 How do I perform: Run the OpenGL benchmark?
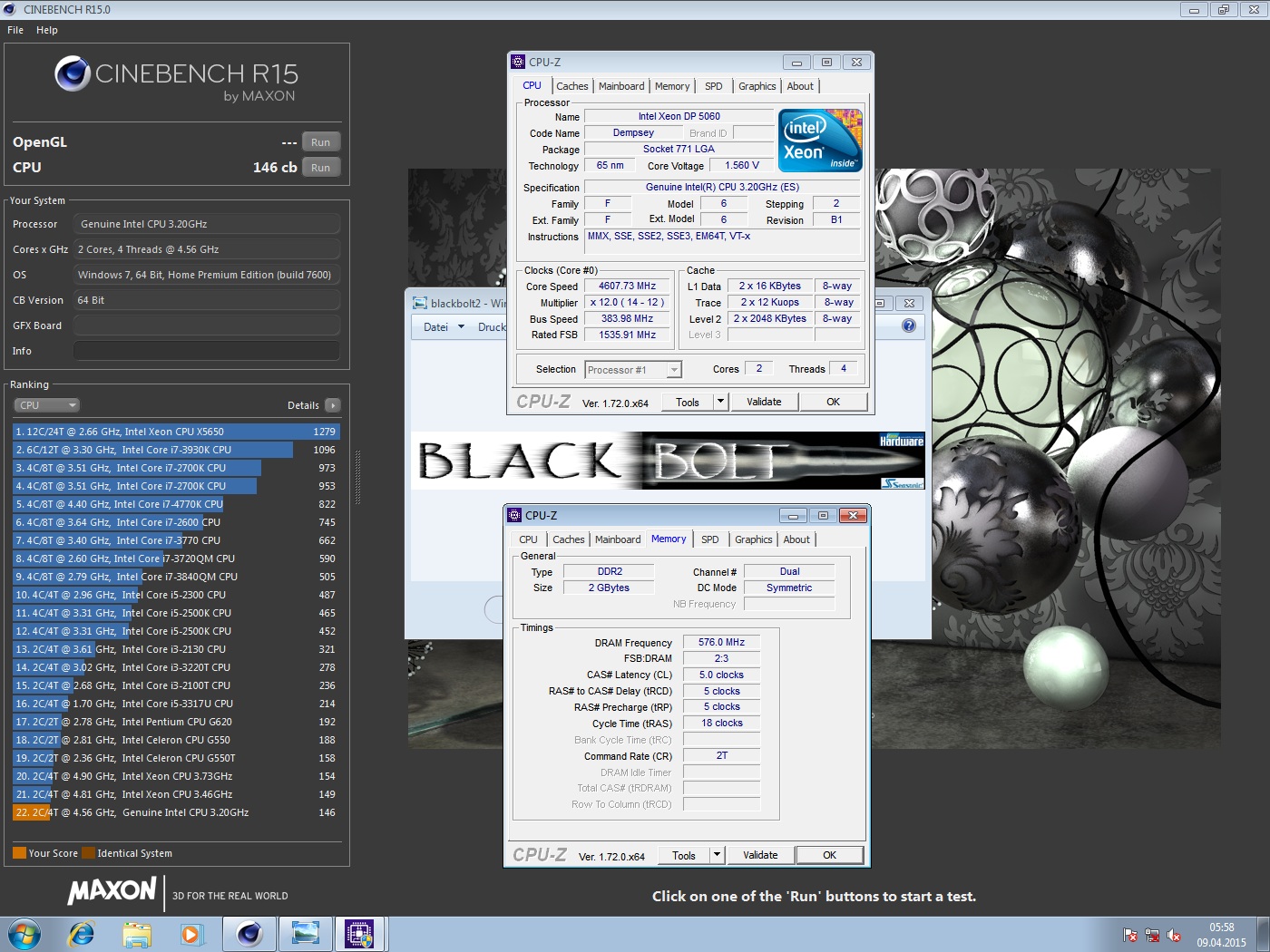click(x=320, y=142)
